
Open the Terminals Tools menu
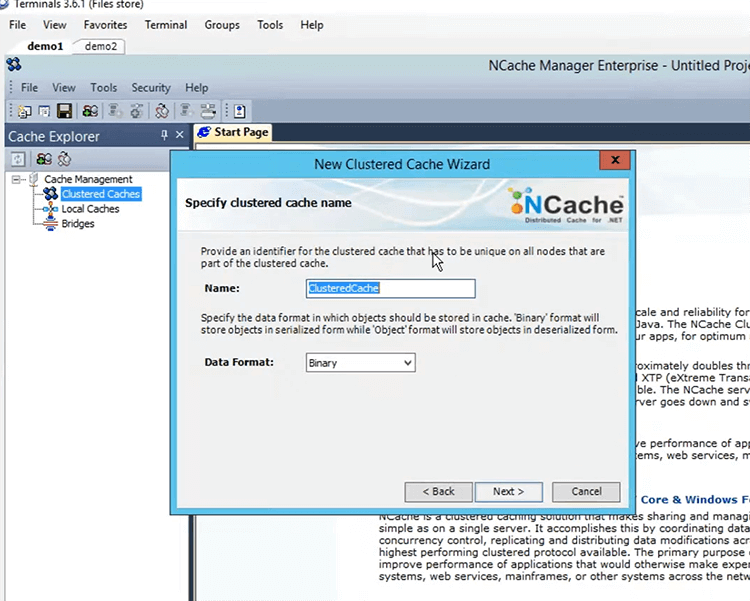(270, 25)
